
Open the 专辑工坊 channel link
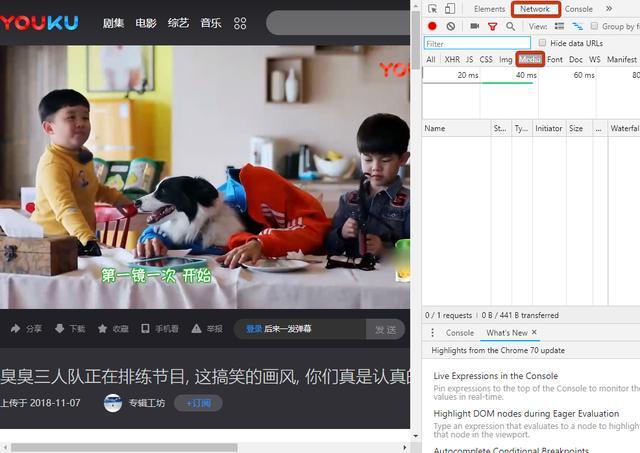[x=147, y=403]
